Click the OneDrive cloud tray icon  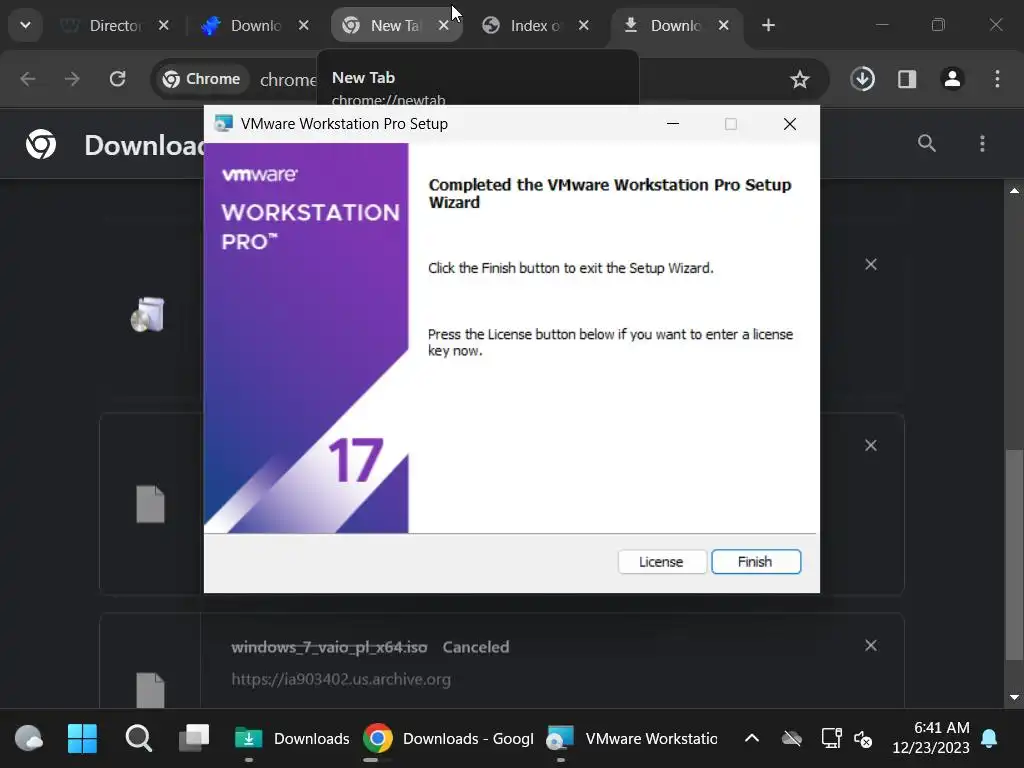point(792,739)
